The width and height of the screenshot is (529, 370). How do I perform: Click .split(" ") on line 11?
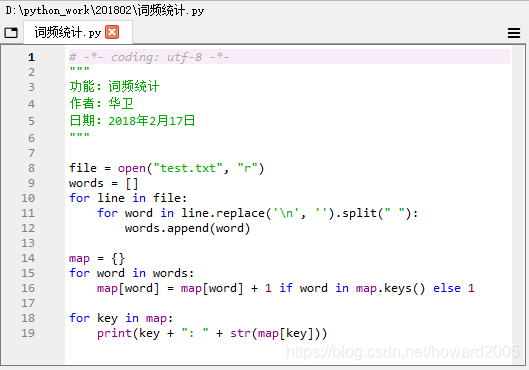(x=373, y=213)
